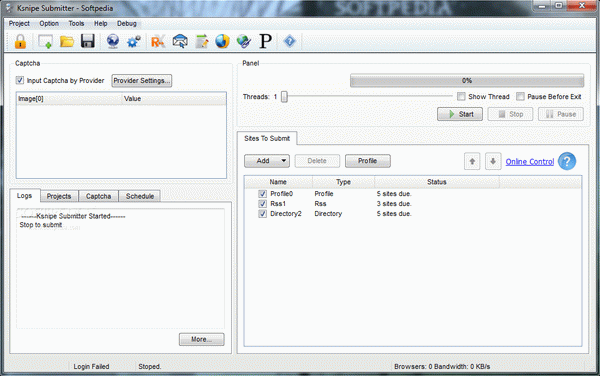
Task: Switch to the Schedule tab
Action: click(140, 196)
